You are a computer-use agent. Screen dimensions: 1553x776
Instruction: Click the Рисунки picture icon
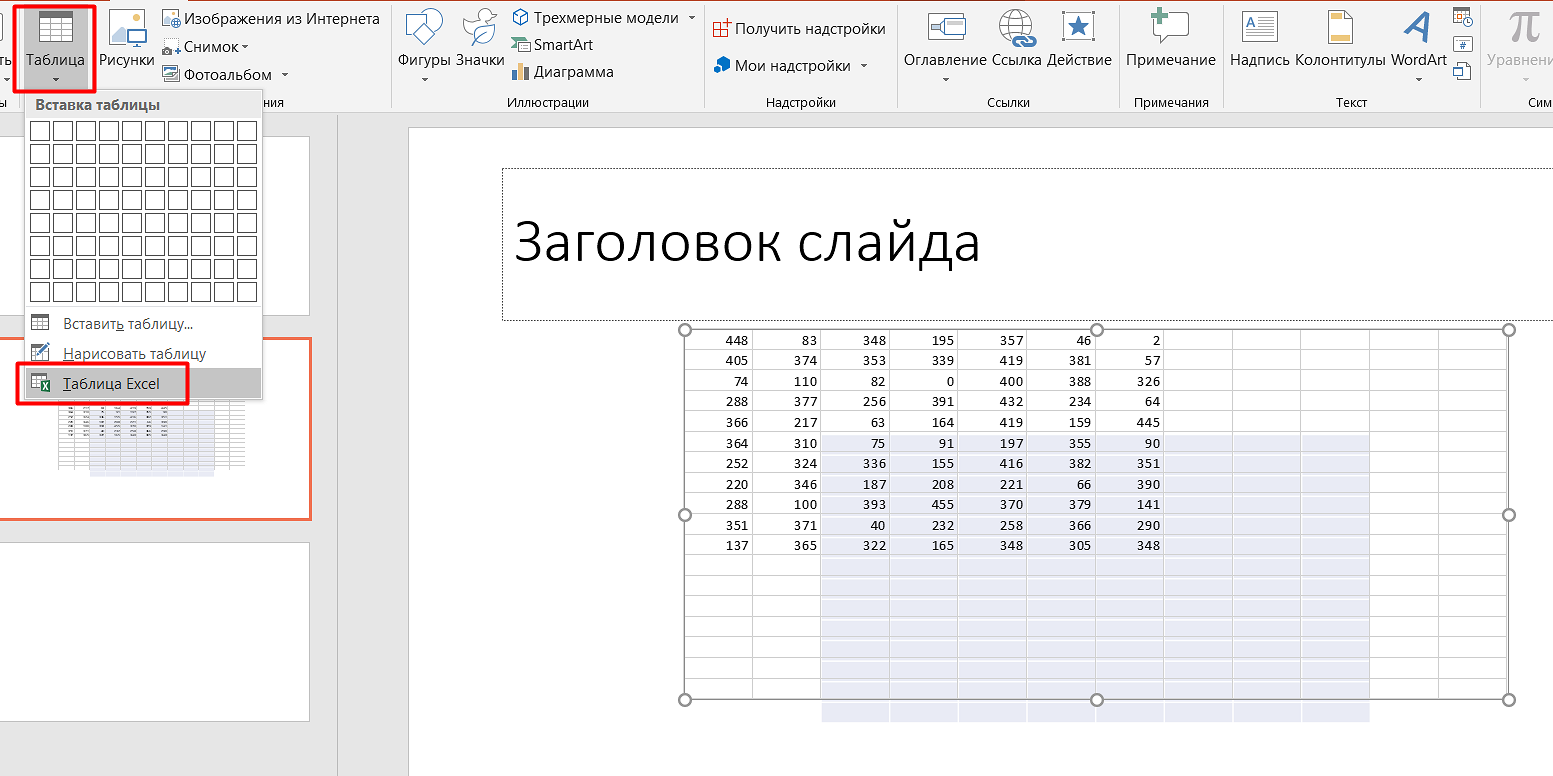pyautogui.click(x=127, y=40)
